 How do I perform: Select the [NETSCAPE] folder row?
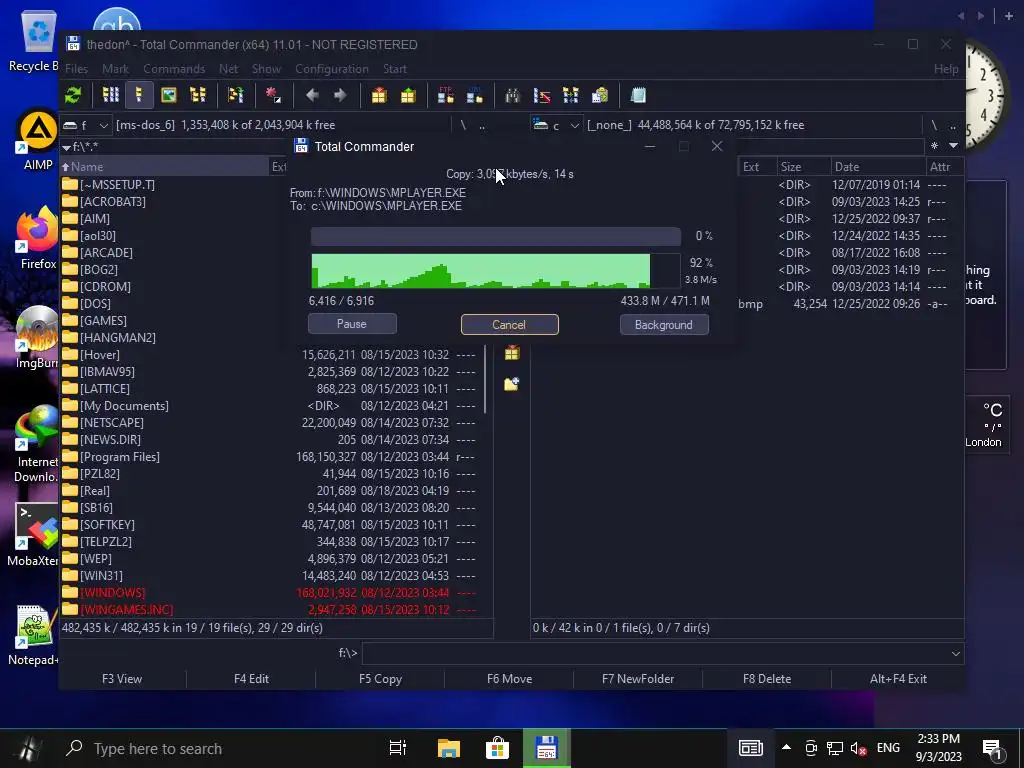coord(273,423)
